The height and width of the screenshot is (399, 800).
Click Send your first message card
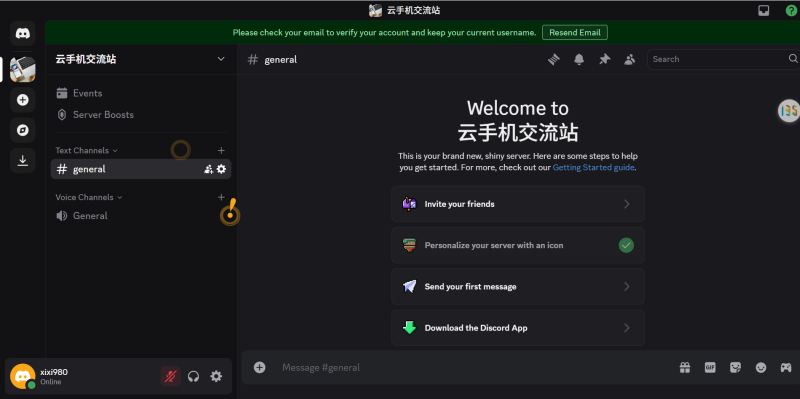click(518, 287)
